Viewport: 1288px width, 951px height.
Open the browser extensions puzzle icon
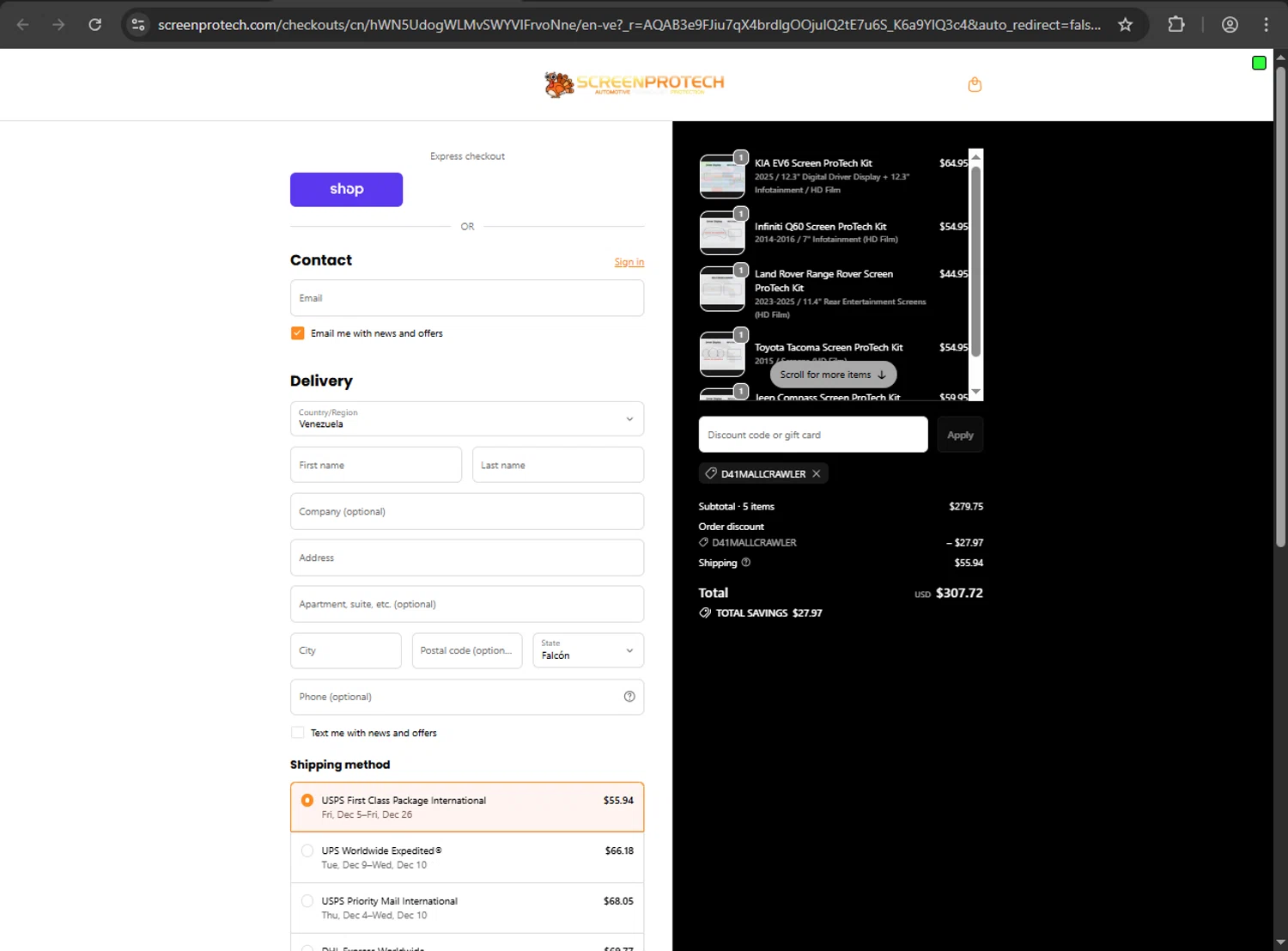click(x=1176, y=25)
